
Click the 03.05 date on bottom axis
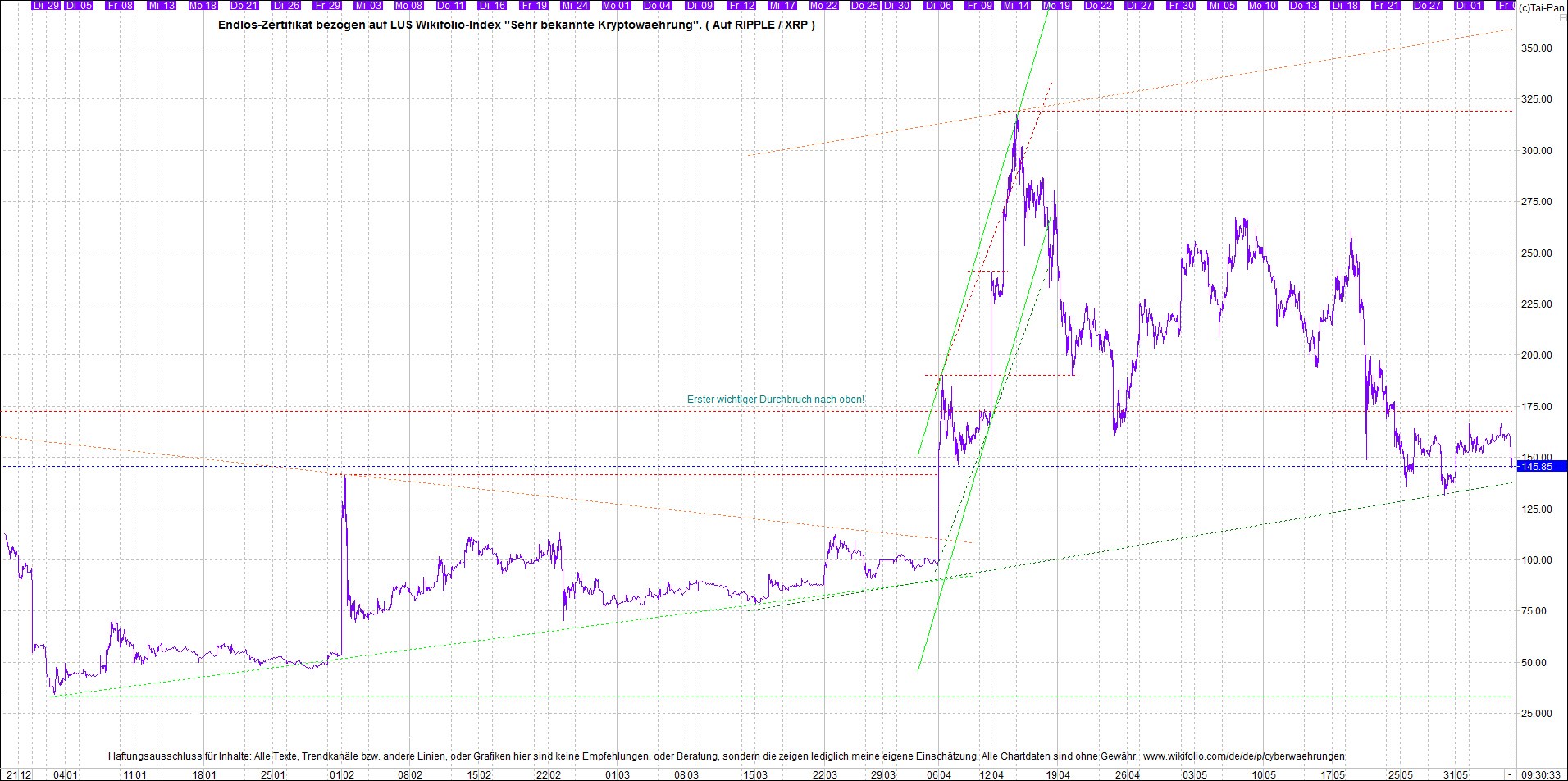coord(1195,774)
